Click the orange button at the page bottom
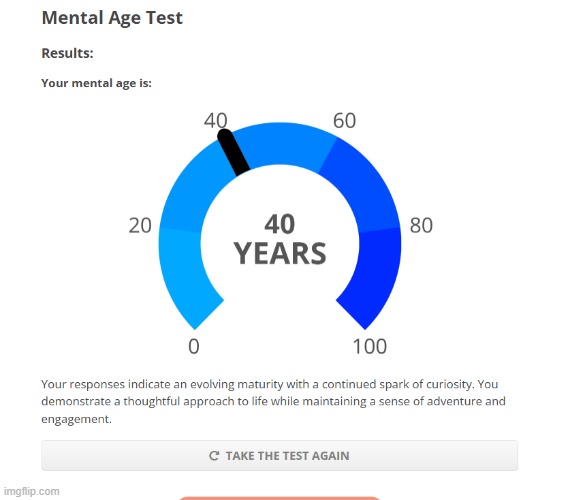Screen dimensions: 570x500 280,498
